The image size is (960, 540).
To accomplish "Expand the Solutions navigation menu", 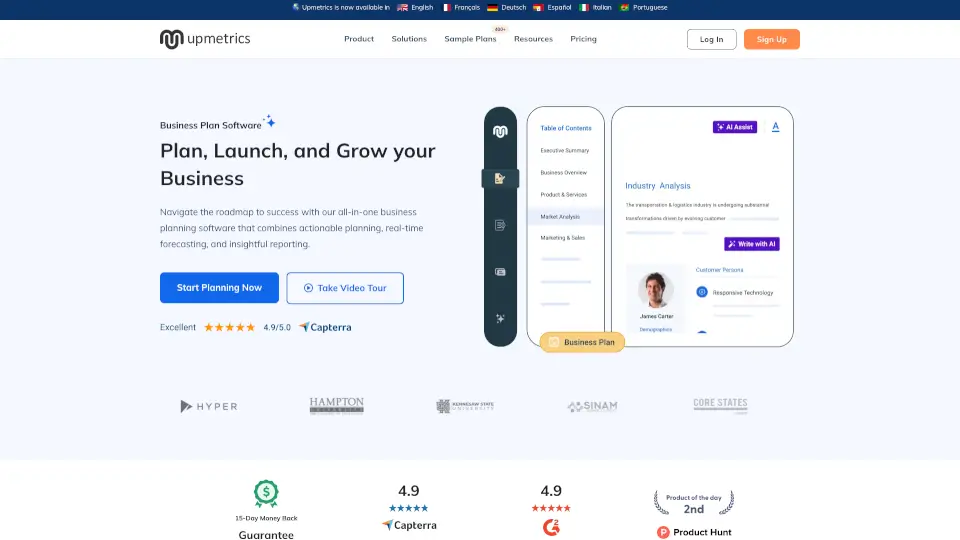I will pos(409,39).
